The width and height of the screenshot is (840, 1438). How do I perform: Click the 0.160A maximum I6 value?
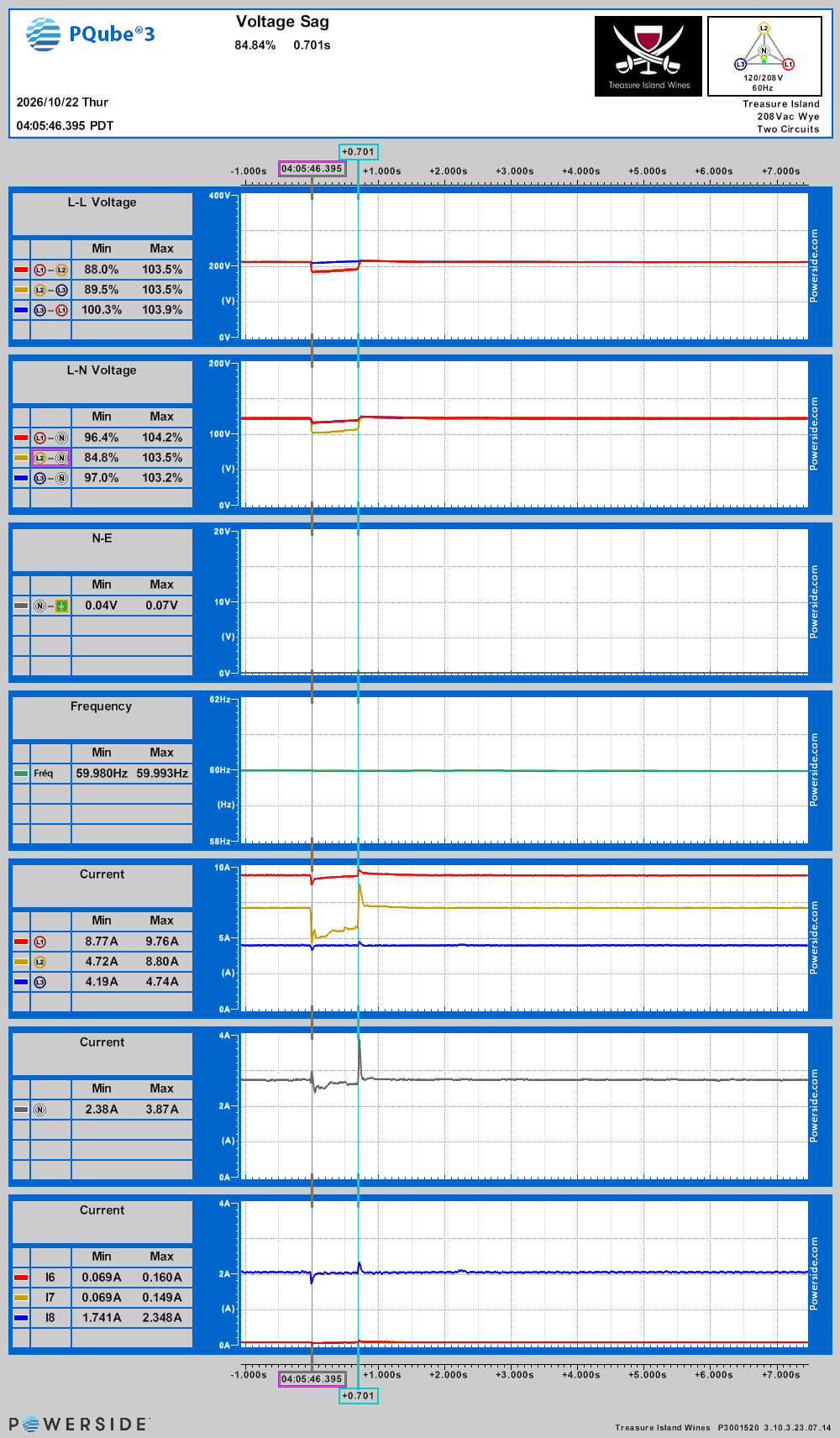(x=162, y=1278)
